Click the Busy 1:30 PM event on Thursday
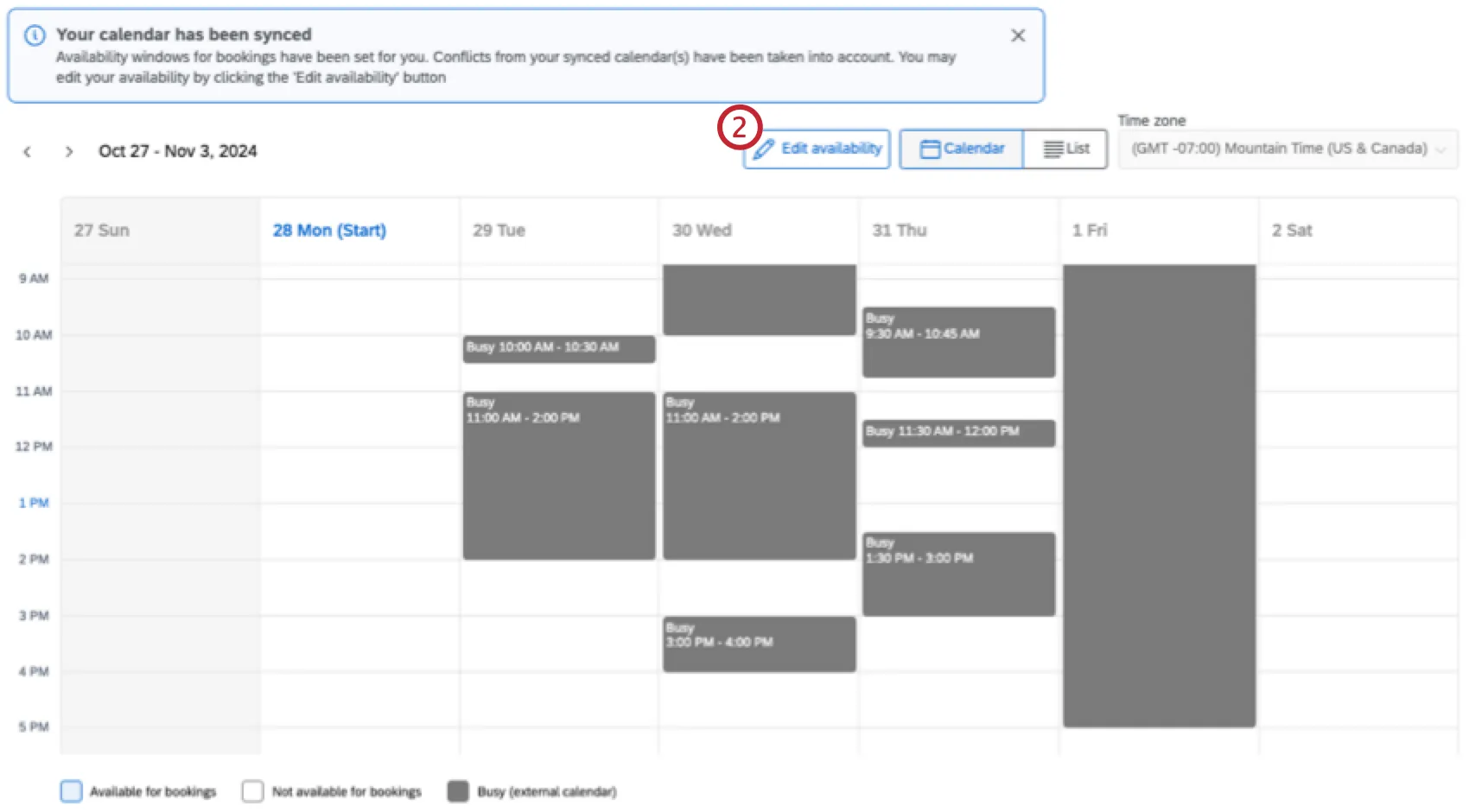The image size is (1469, 812). tap(957, 573)
